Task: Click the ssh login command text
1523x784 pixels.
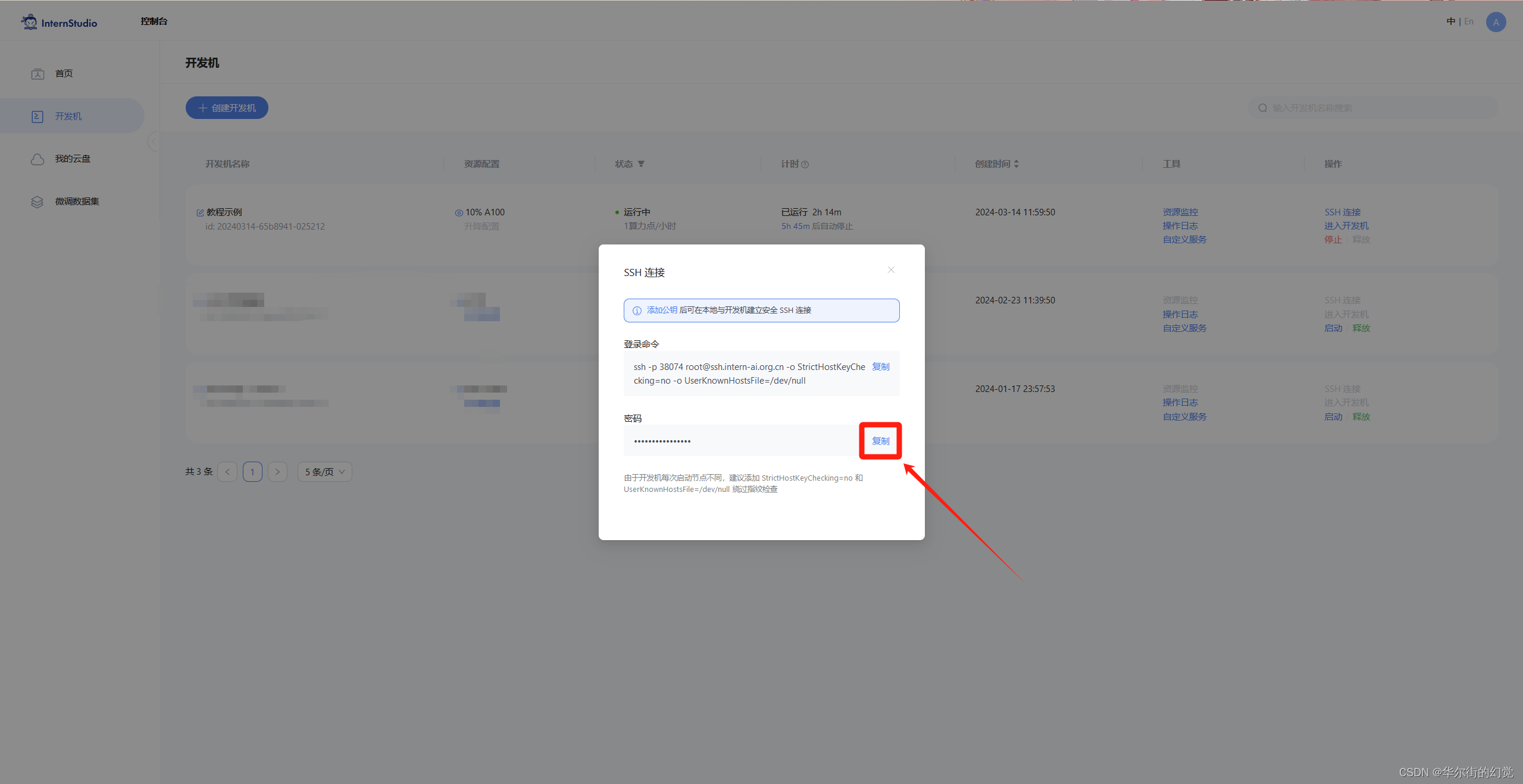Action: coord(749,374)
